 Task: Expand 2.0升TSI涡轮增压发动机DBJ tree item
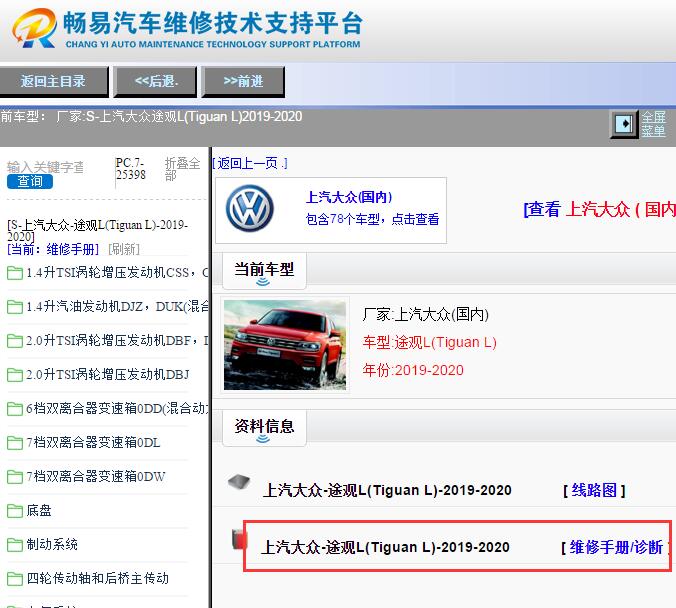click(x=108, y=375)
